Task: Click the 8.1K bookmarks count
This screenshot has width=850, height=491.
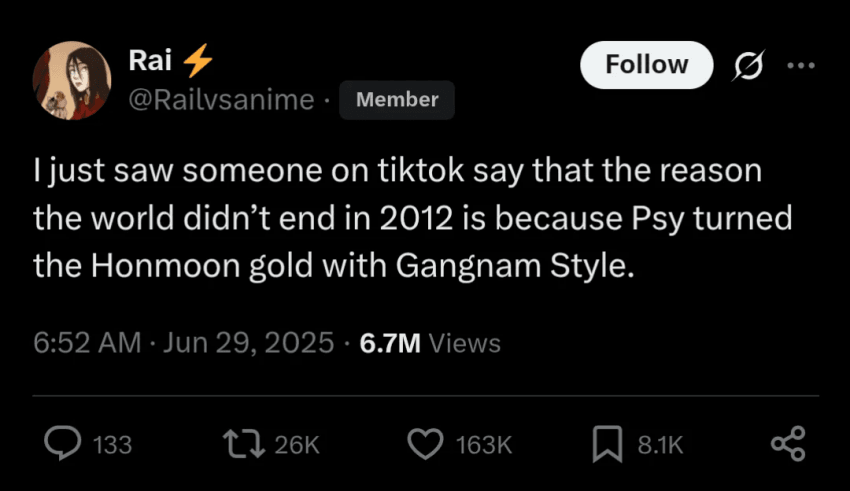Action: pyautogui.click(x=660, y=445)
